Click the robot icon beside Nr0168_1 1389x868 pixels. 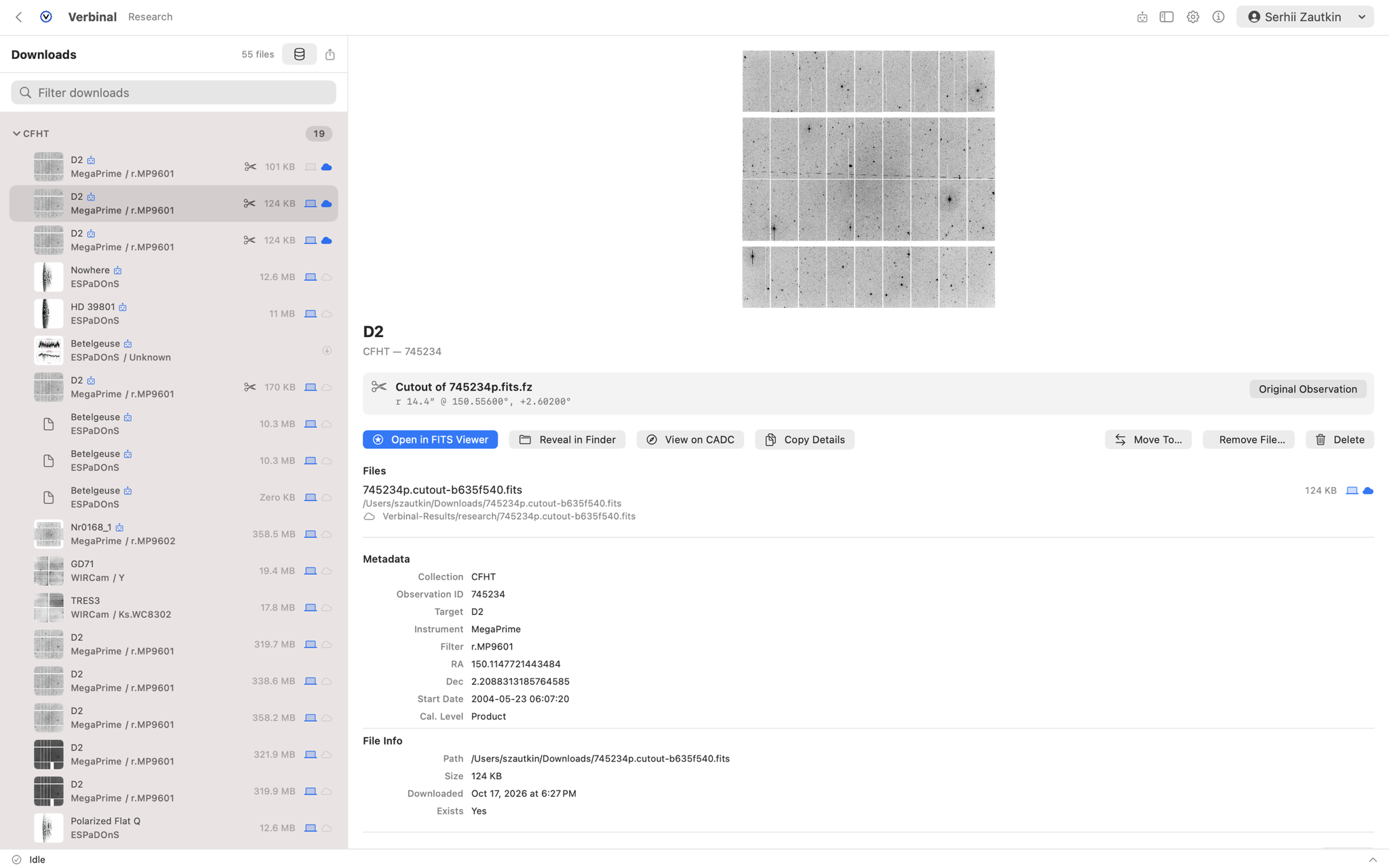click(119, 528)
